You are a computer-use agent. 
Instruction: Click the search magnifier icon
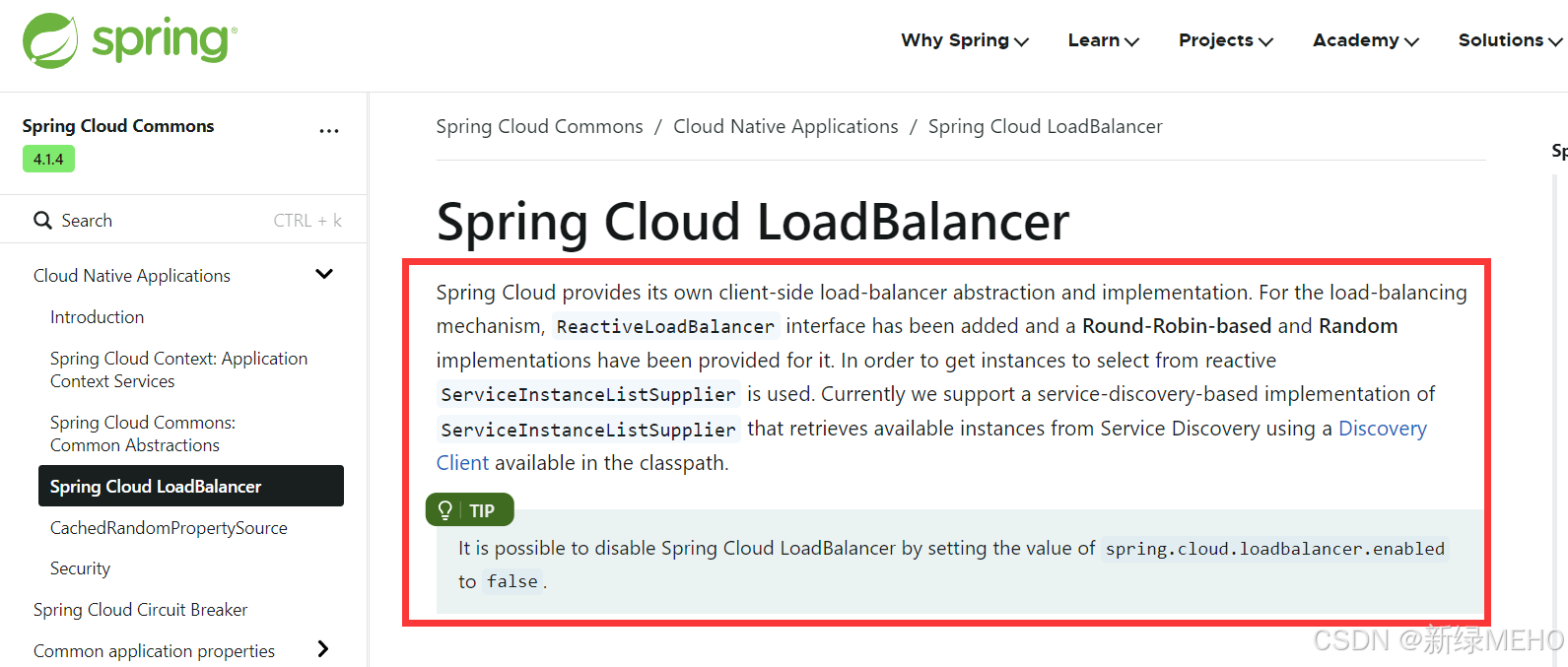[x=42, y=221]
